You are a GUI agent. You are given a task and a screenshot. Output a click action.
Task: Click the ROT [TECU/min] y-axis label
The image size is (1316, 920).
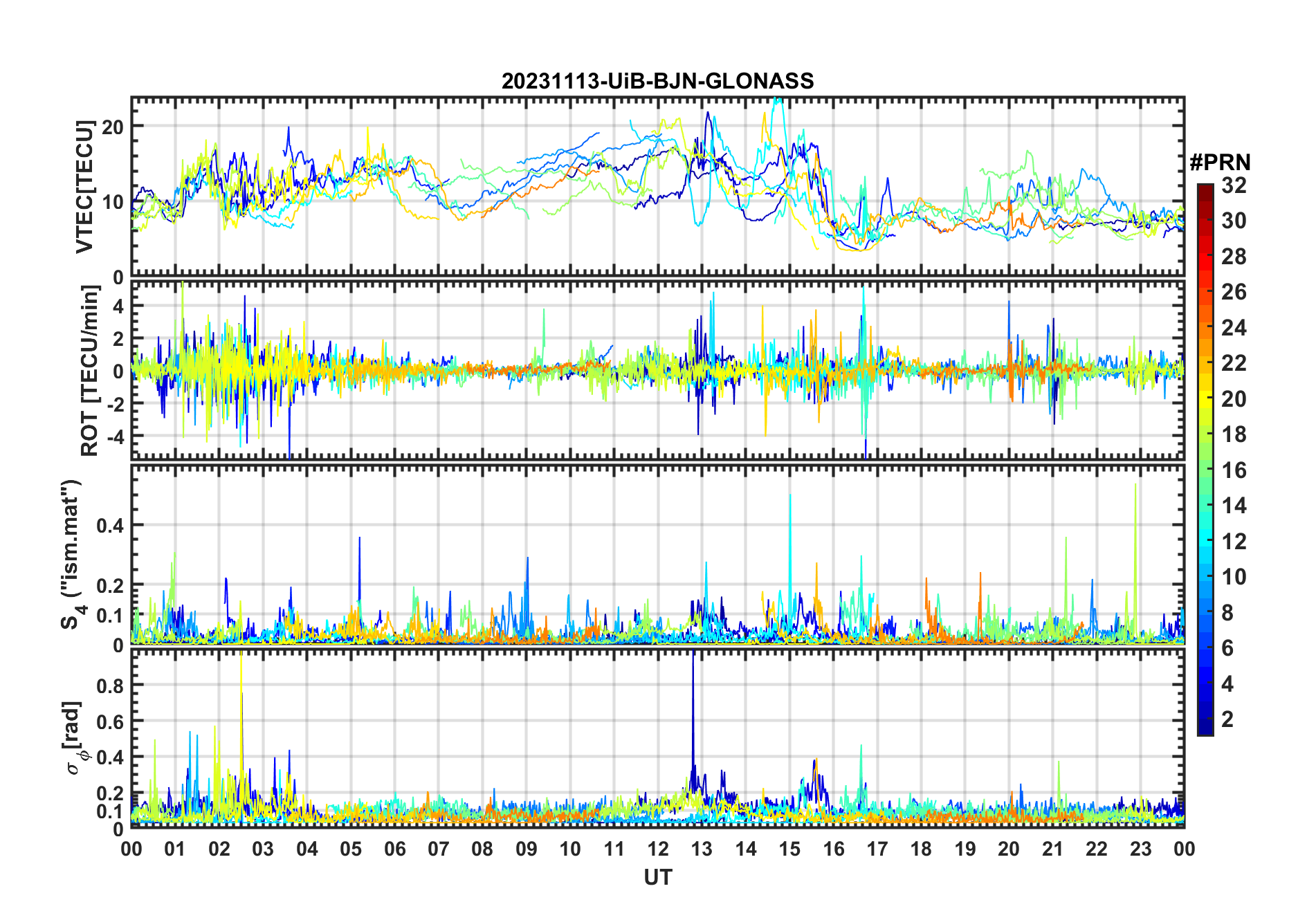point(89,371)
